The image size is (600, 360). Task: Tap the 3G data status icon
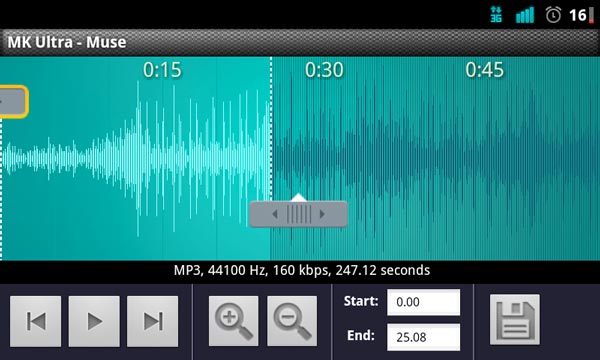pyautogui.click(x=496, y=15)
